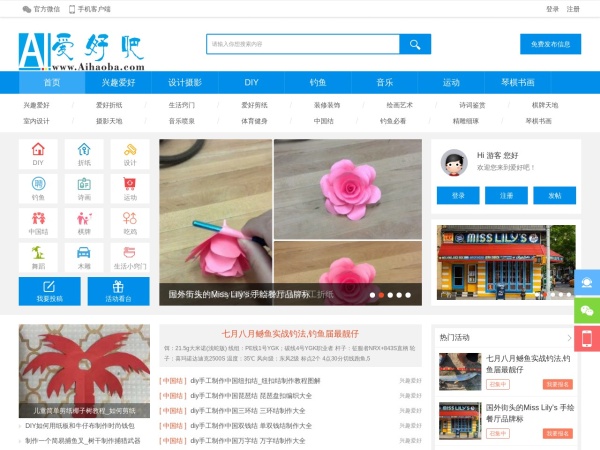Open the 舞蹈 palm-tree icon
Viewport: 600px width, 450px height.
(x=38, y=257)
